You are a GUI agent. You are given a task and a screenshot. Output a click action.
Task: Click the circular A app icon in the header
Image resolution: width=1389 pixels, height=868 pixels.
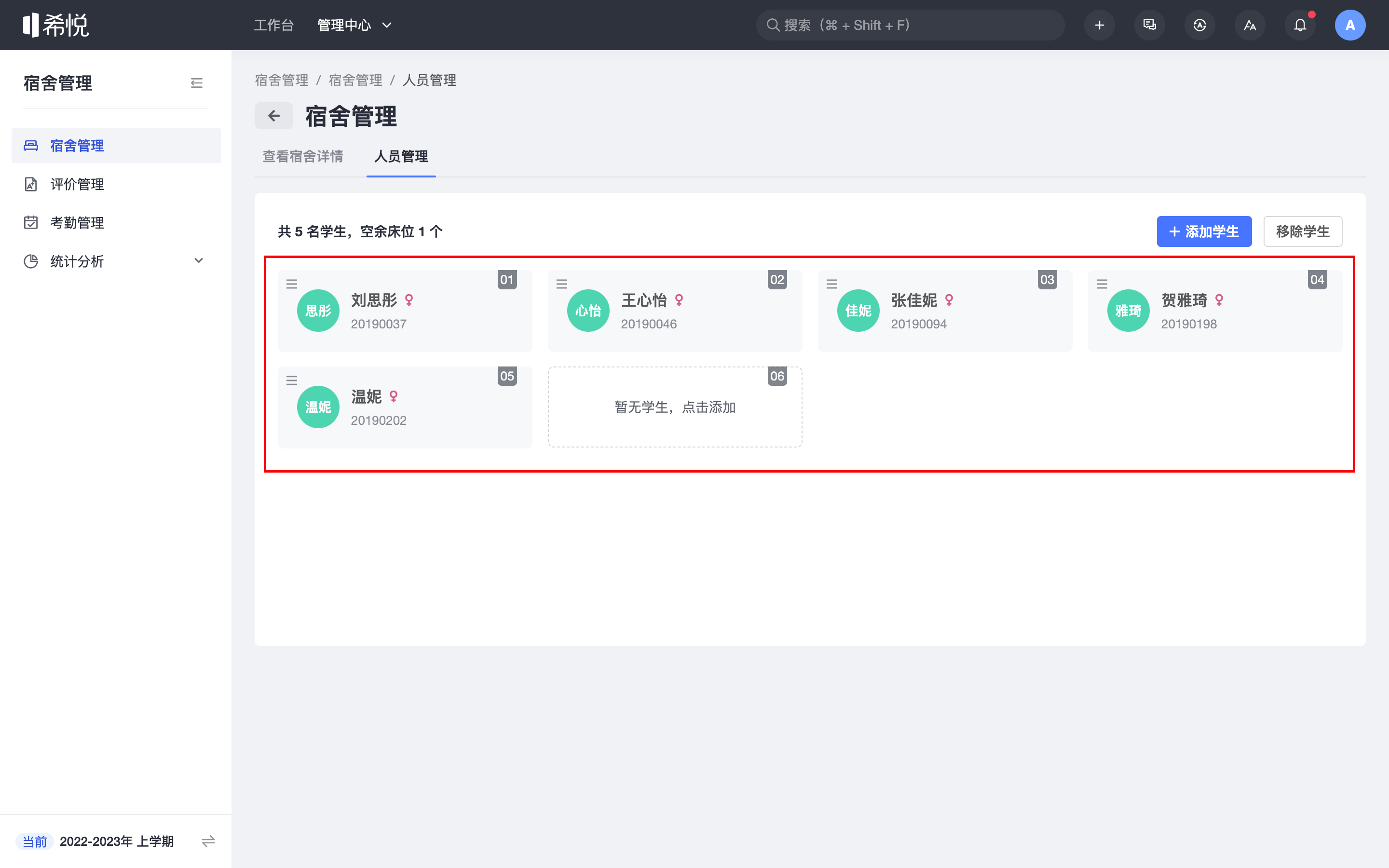[1199, 25]
